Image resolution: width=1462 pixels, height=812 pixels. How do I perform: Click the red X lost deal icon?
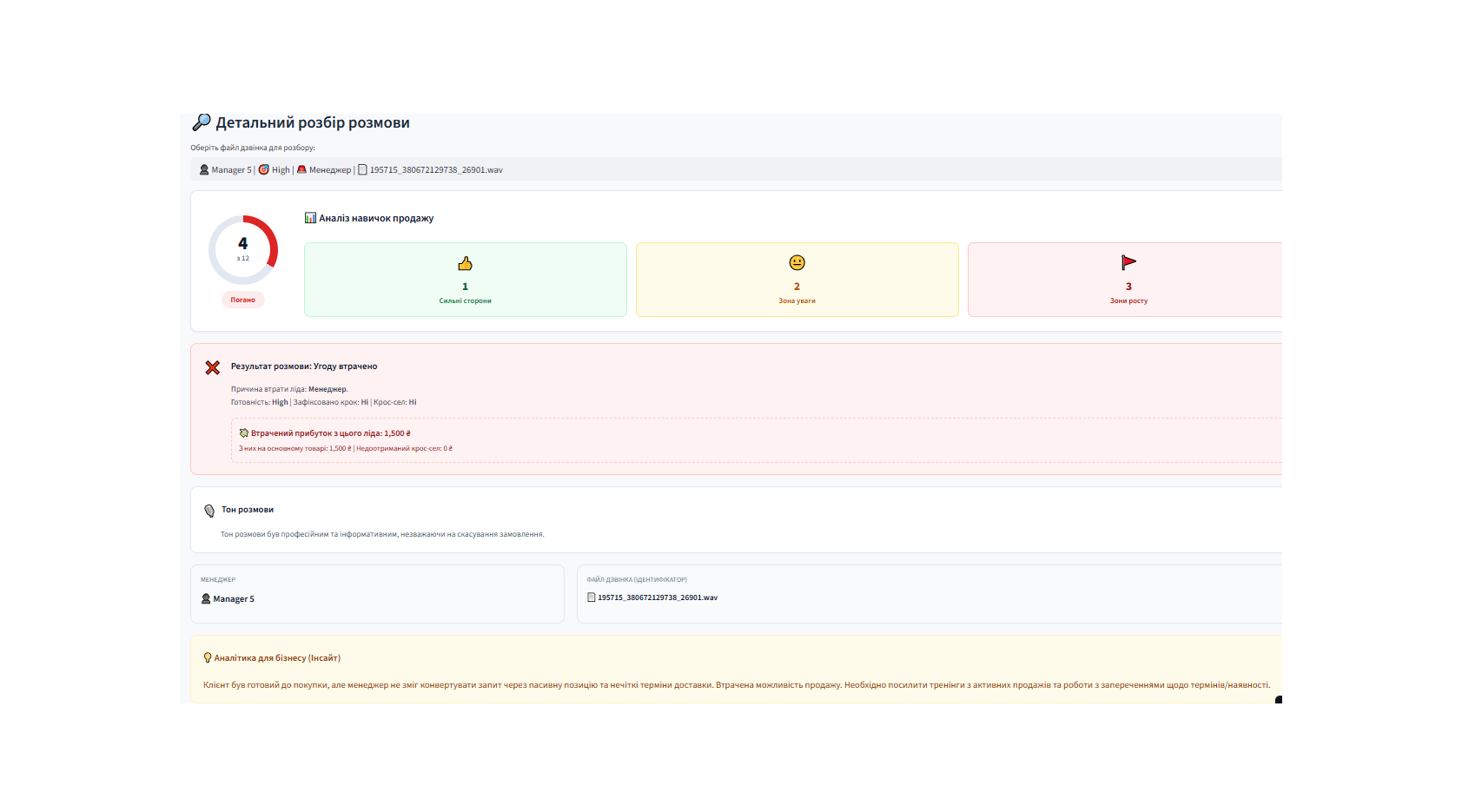coord(213,367)
